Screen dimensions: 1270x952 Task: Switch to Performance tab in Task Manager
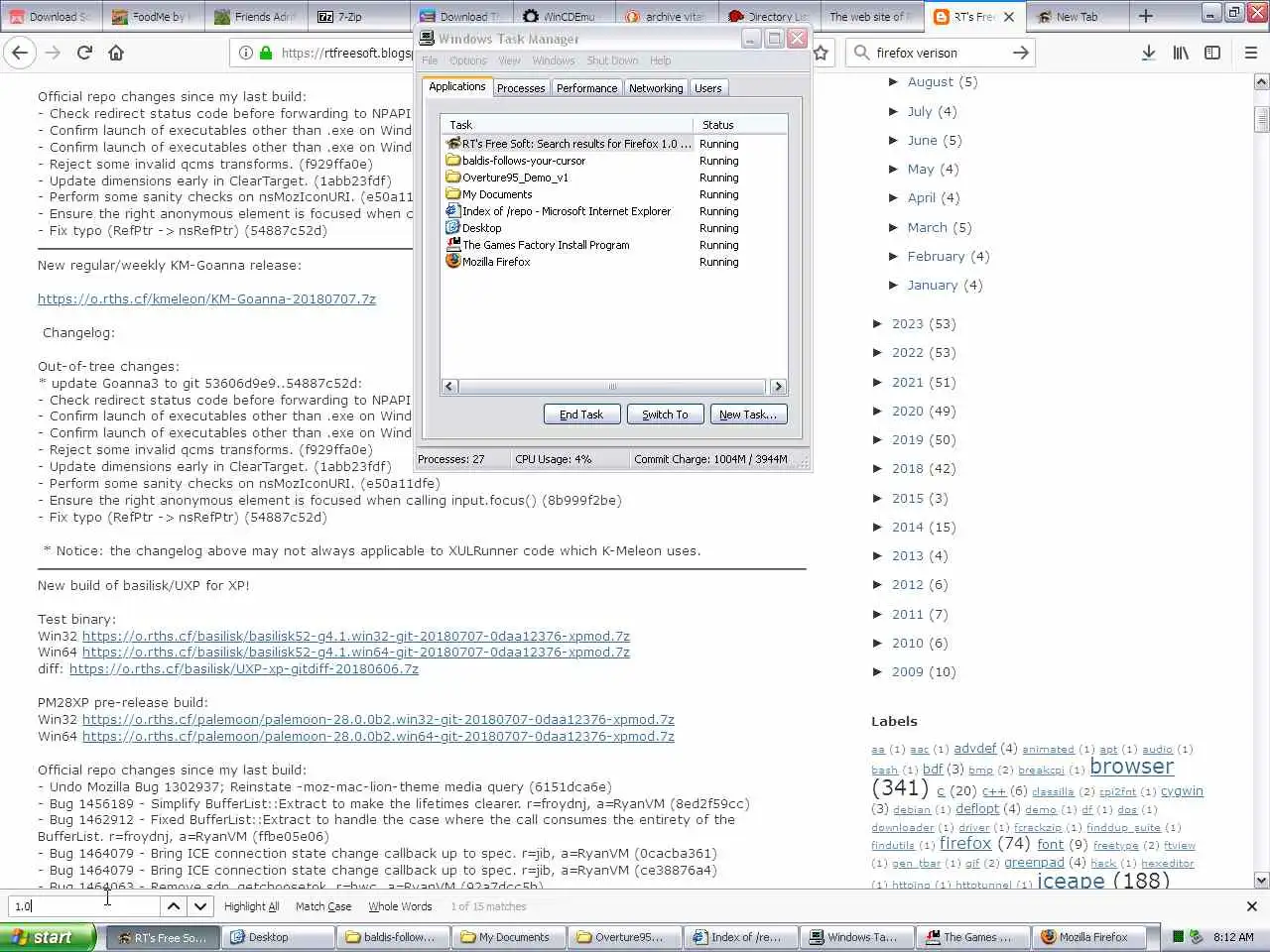(x=586, y=88)
